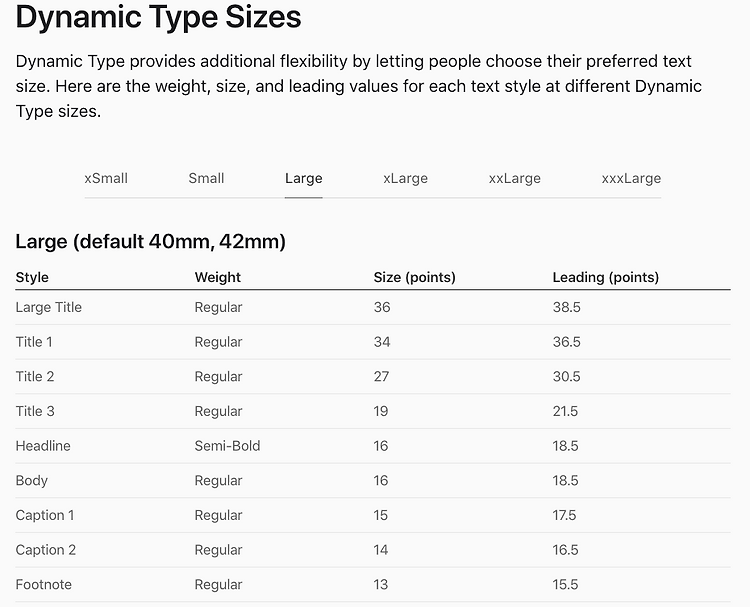Click the Semi-Bold weight in Headline row
750x607 pixels.
227,446
